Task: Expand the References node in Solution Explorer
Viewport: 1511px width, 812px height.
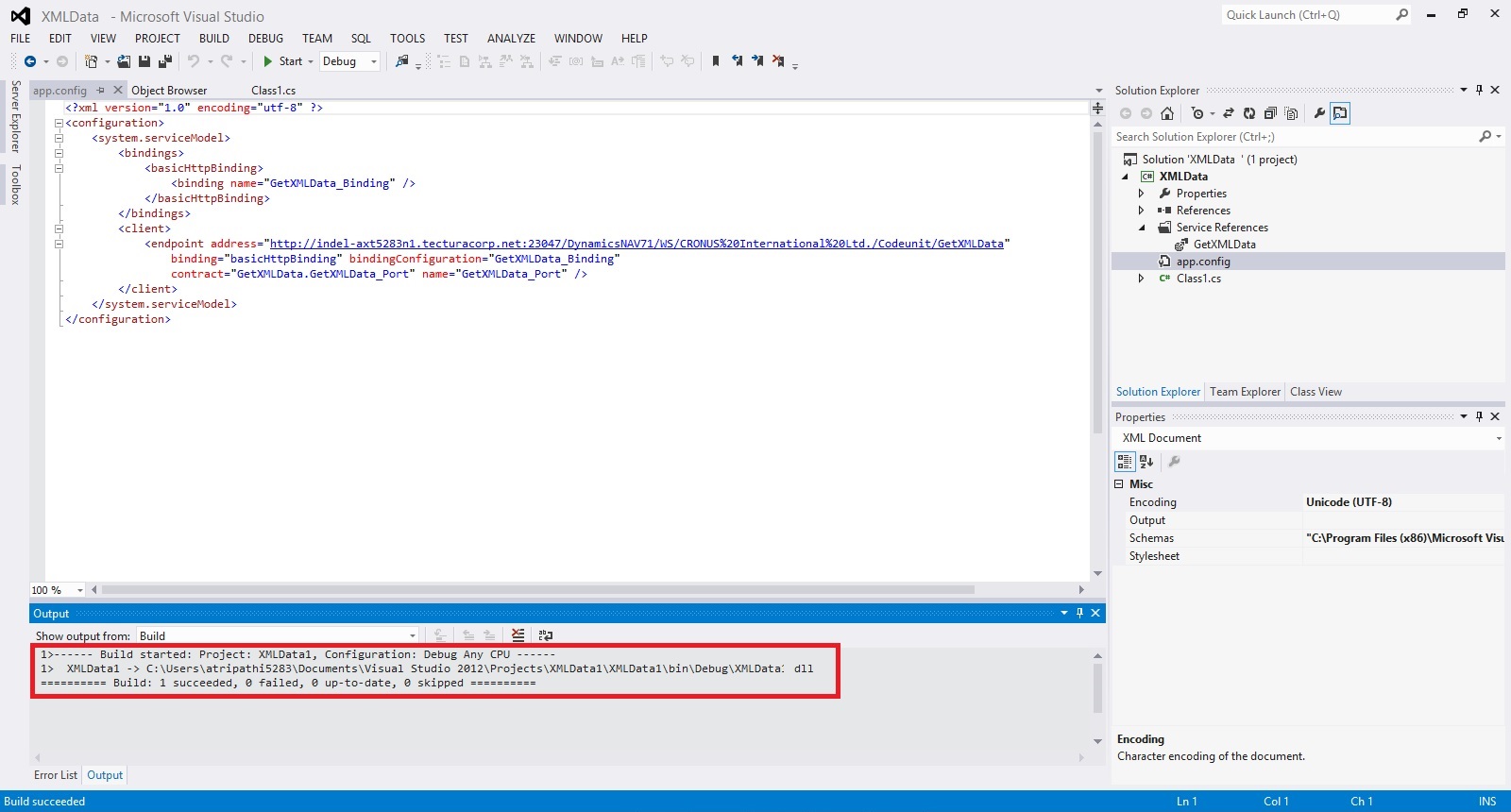Action: click(1141, 211)
